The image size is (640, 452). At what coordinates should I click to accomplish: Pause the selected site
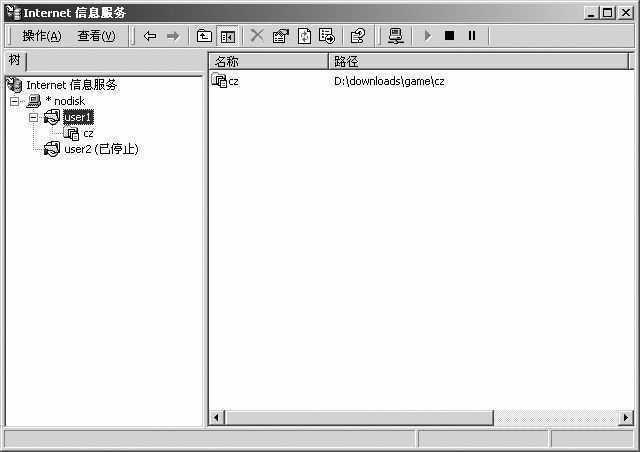coord(472,36)
